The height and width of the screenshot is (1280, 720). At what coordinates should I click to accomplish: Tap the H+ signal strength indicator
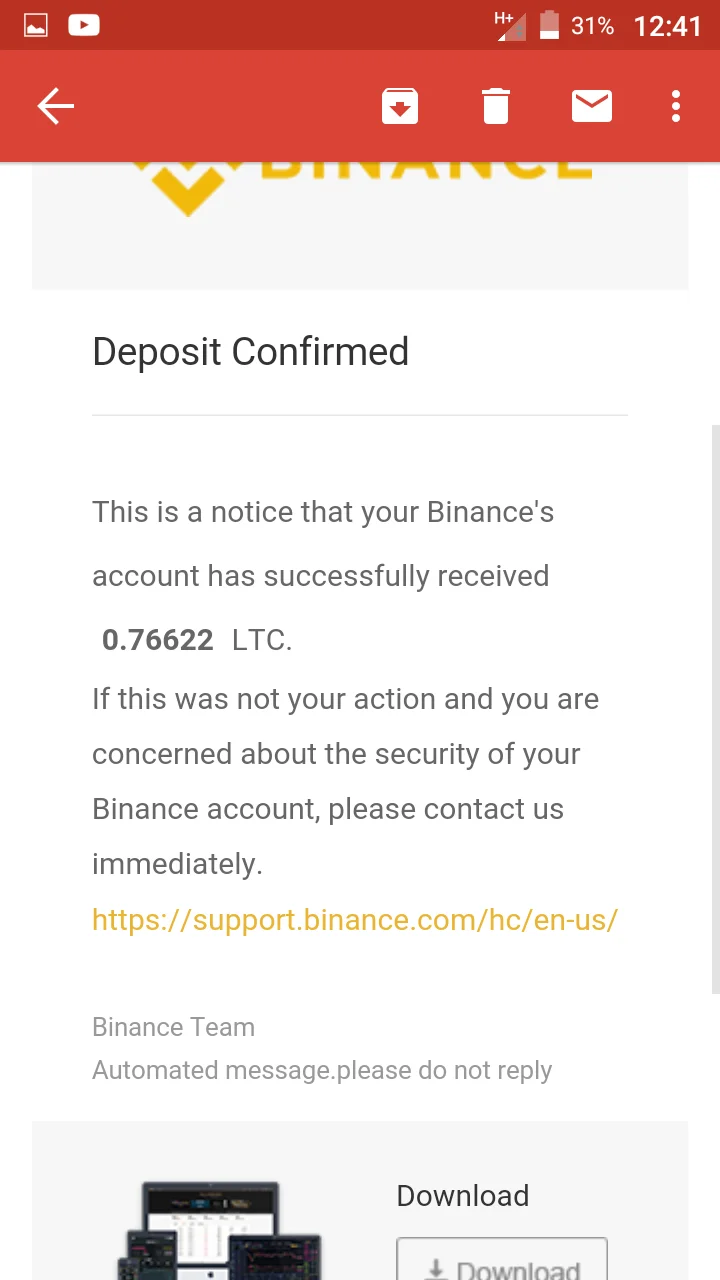tap(510, 25)
